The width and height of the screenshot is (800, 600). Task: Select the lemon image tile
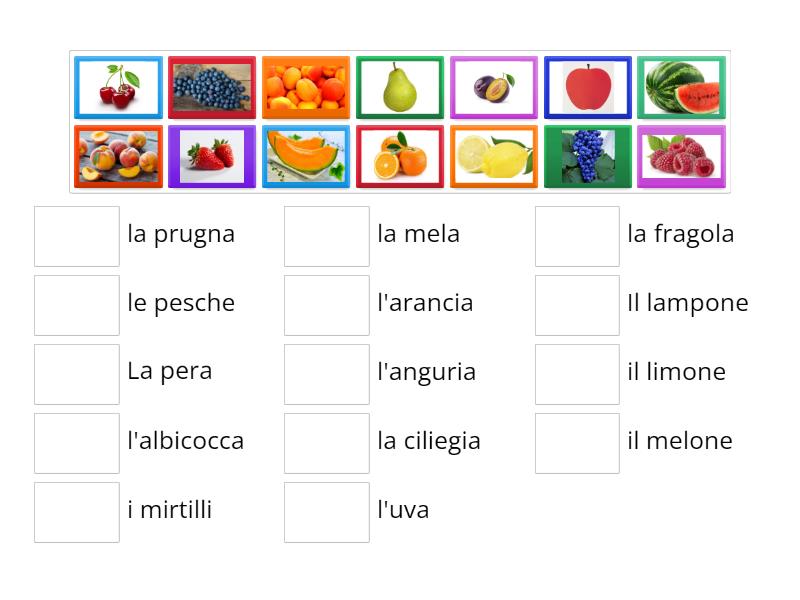(493, 158)
